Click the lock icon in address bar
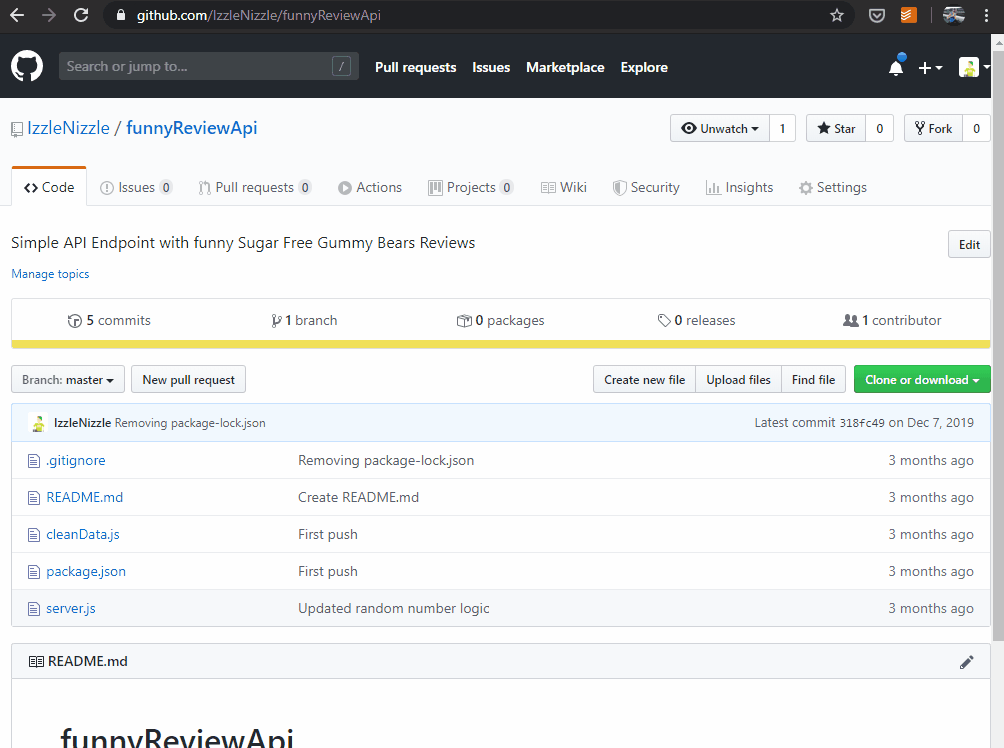 [x=120, y=15]
